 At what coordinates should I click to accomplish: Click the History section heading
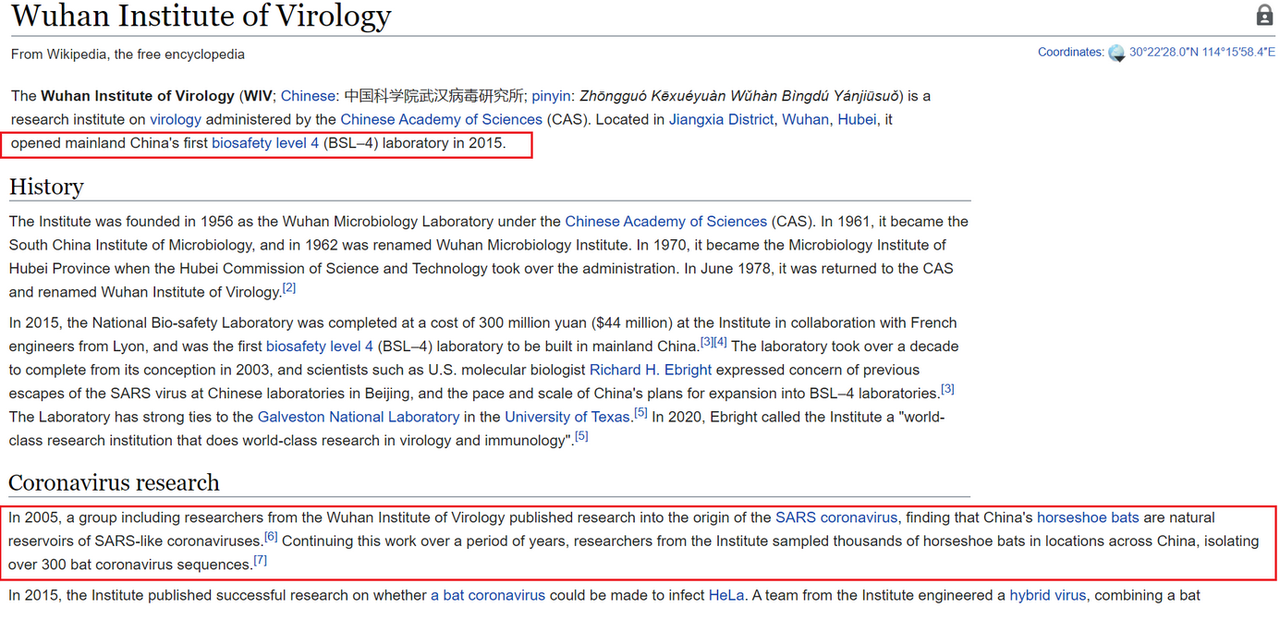(x=46, y=187)
